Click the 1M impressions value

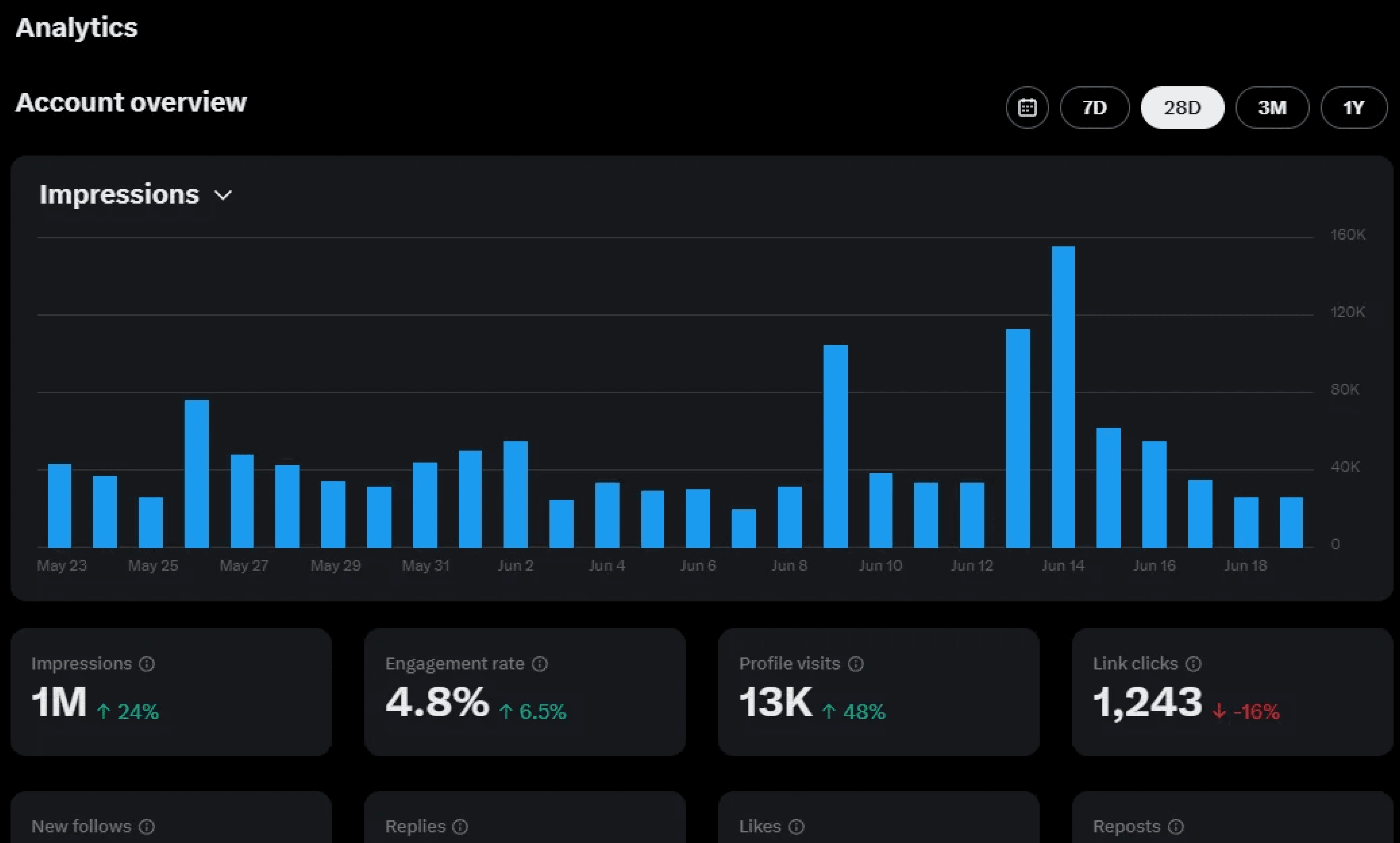58,703
